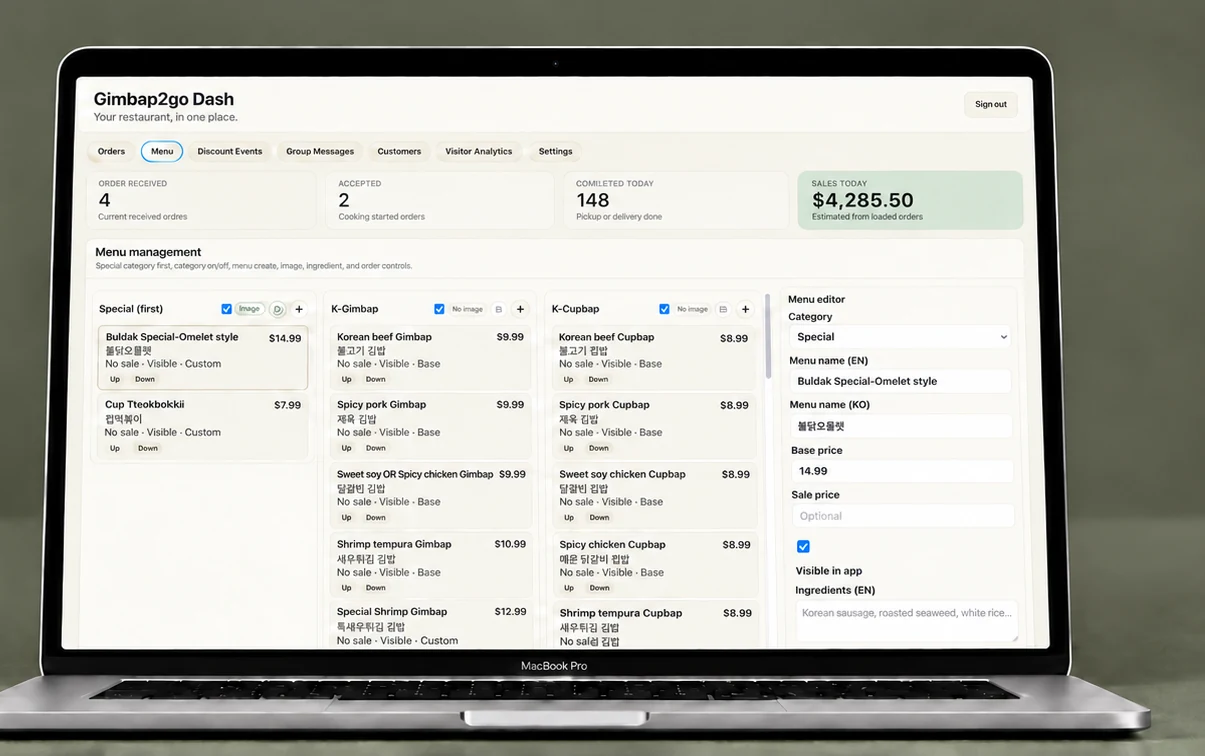
Task: Click the menu list vertical scrollbar
Action: [x=768, y=335]
